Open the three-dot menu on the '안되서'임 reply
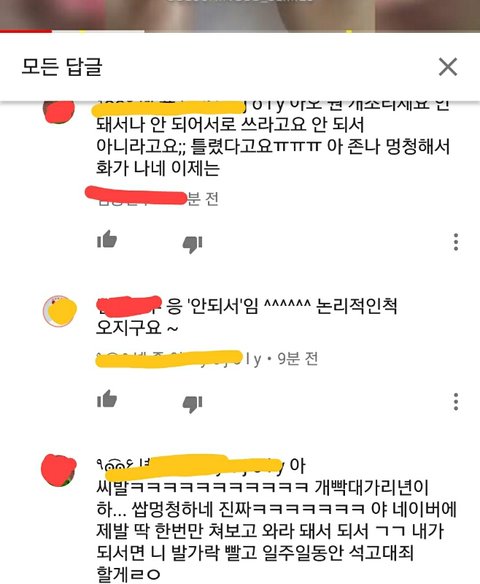 click(456, 402)
